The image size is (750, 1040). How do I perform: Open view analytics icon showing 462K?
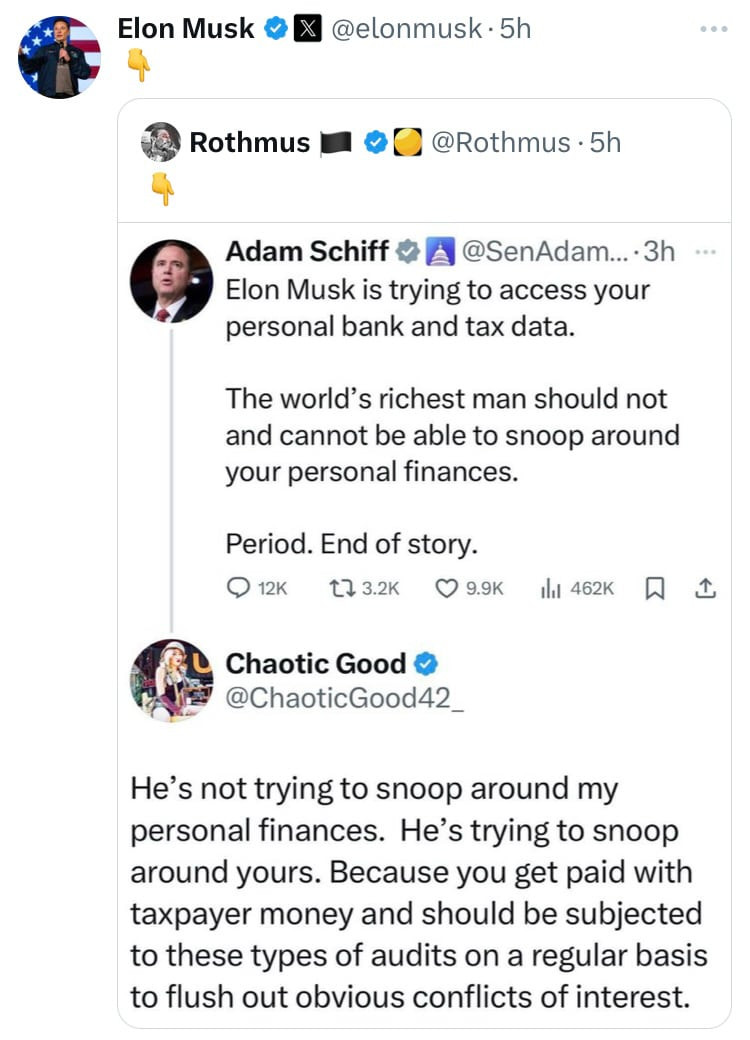[x=548, y=589]
